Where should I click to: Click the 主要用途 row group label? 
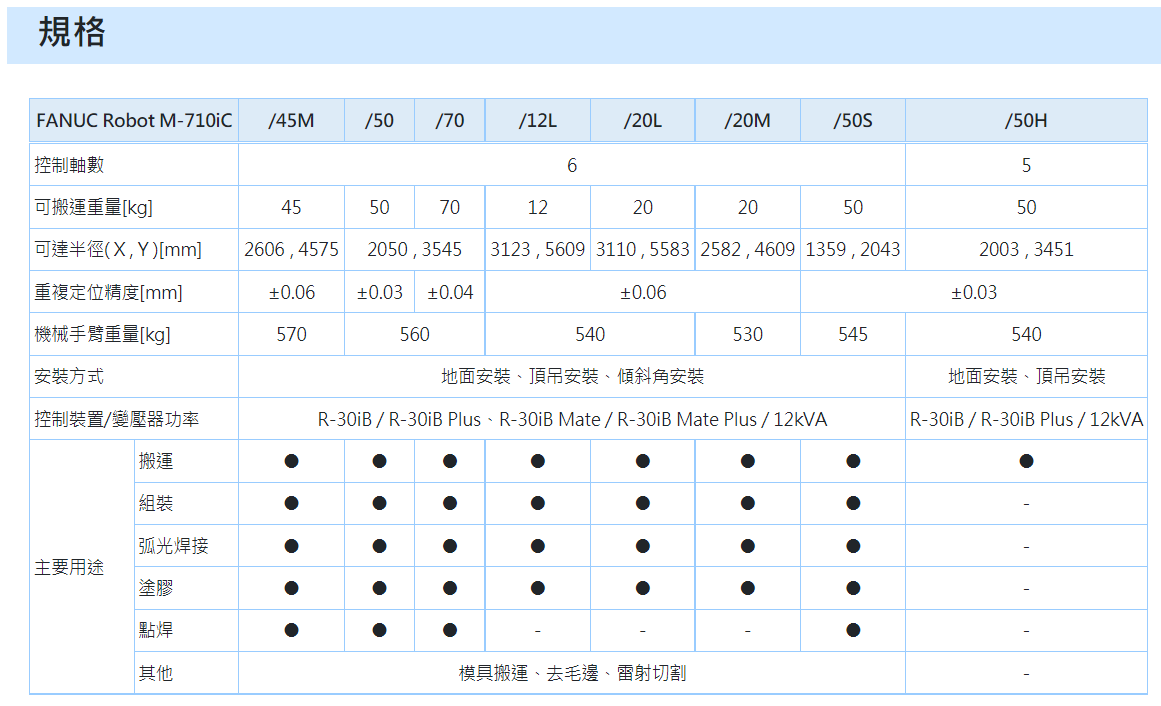(x=69, y=567)
